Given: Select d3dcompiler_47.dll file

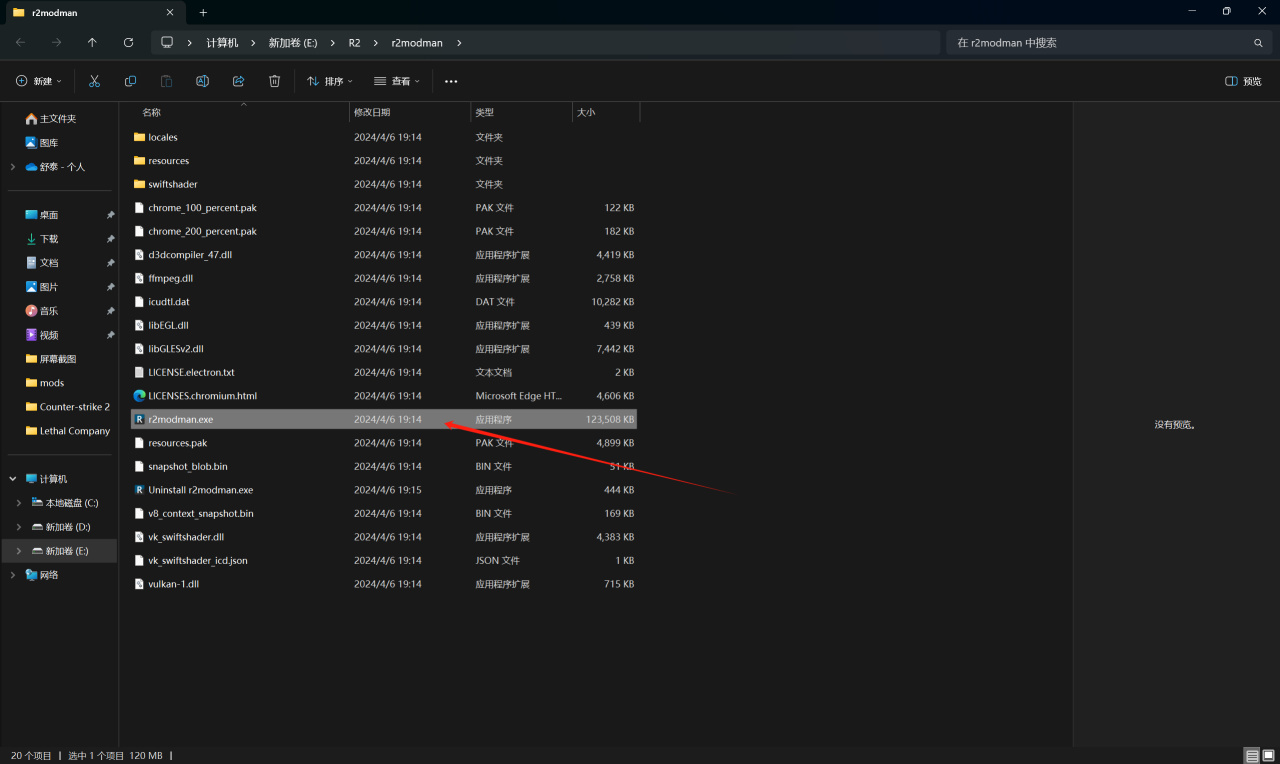Looking at the screenshot, I should point(384,255).
